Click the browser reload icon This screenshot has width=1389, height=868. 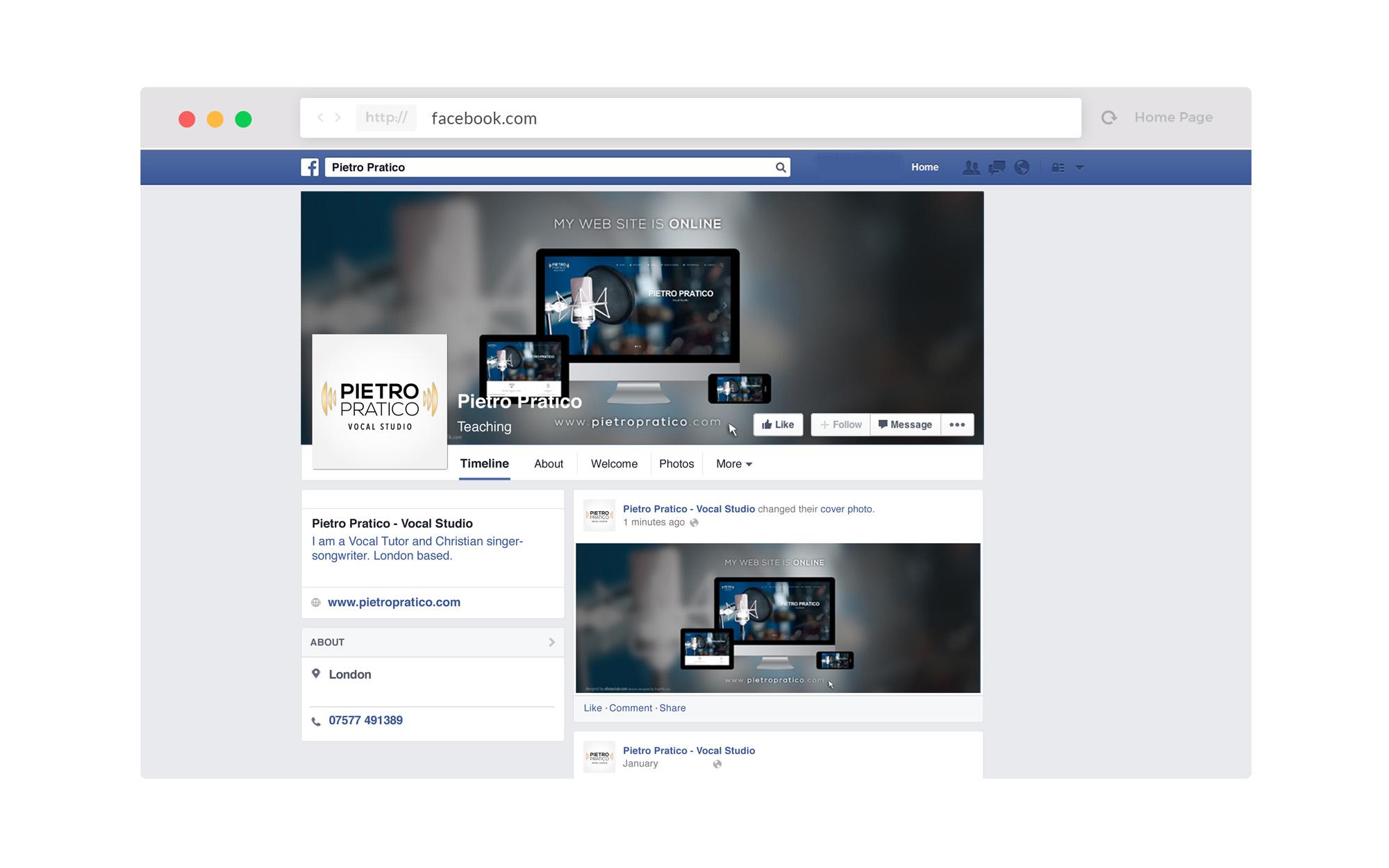click(x=1109, y=118)
